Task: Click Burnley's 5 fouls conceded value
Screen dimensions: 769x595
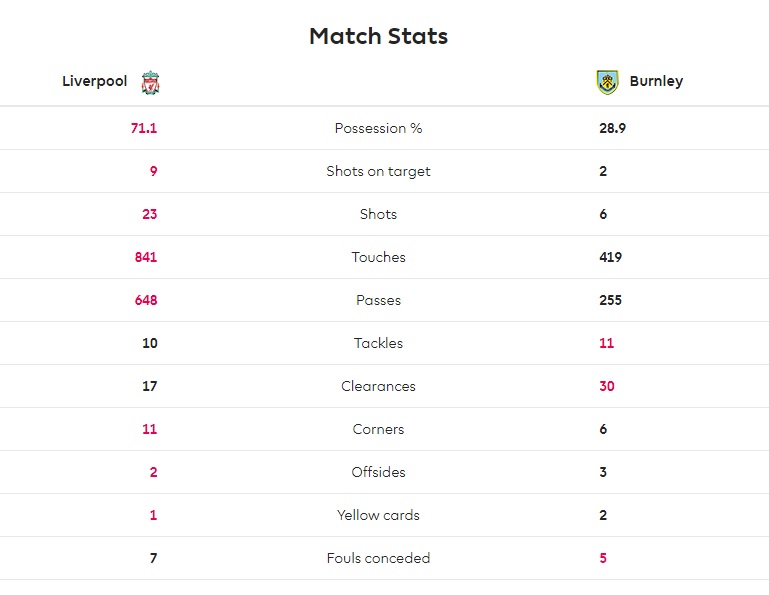Action: pyautogui.click(x=603, y=558)
